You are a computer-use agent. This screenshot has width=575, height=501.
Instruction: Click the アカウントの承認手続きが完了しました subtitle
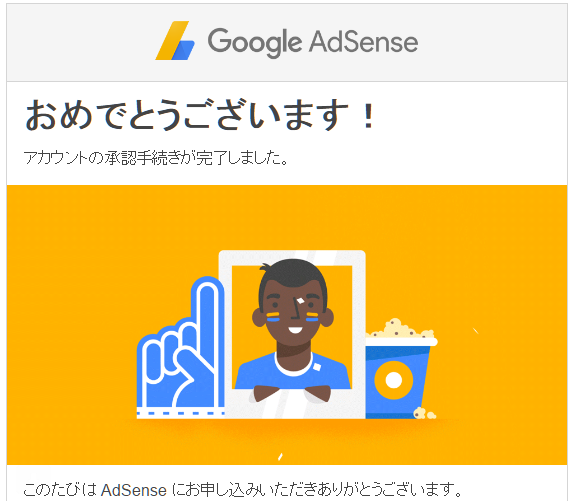[x=156, y=158]
